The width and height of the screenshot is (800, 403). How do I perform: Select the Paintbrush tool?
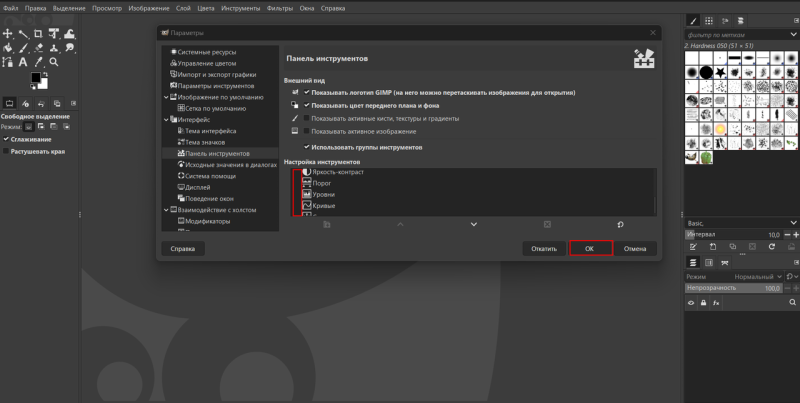pyautogui.click(x=23, y=48)
